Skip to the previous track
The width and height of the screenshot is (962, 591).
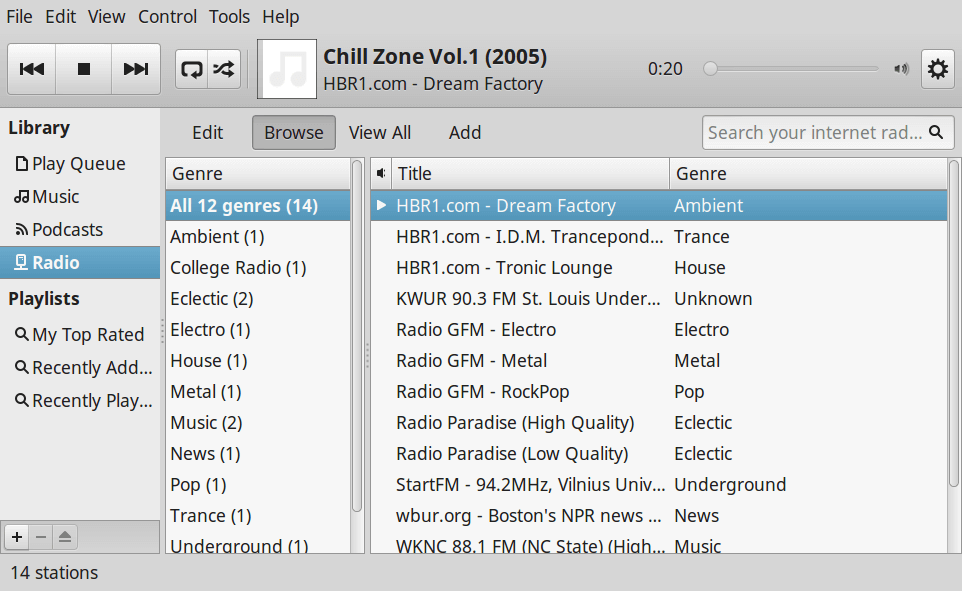click(x=32, y=69)
